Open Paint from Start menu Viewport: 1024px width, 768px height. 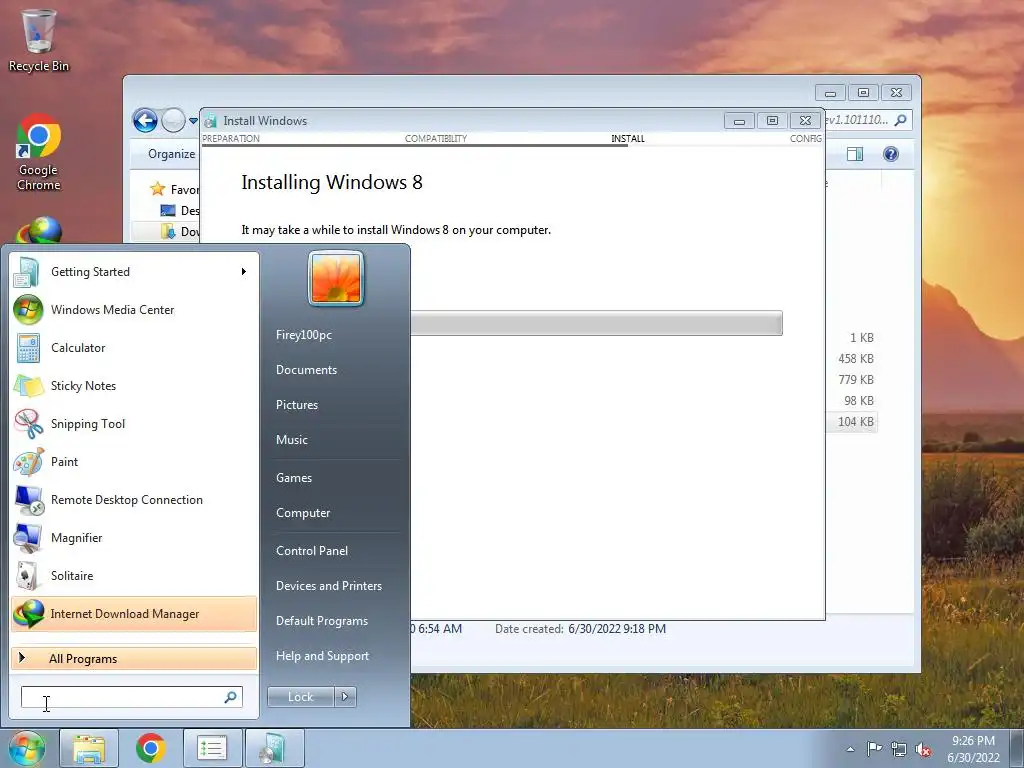pos(134,461)
